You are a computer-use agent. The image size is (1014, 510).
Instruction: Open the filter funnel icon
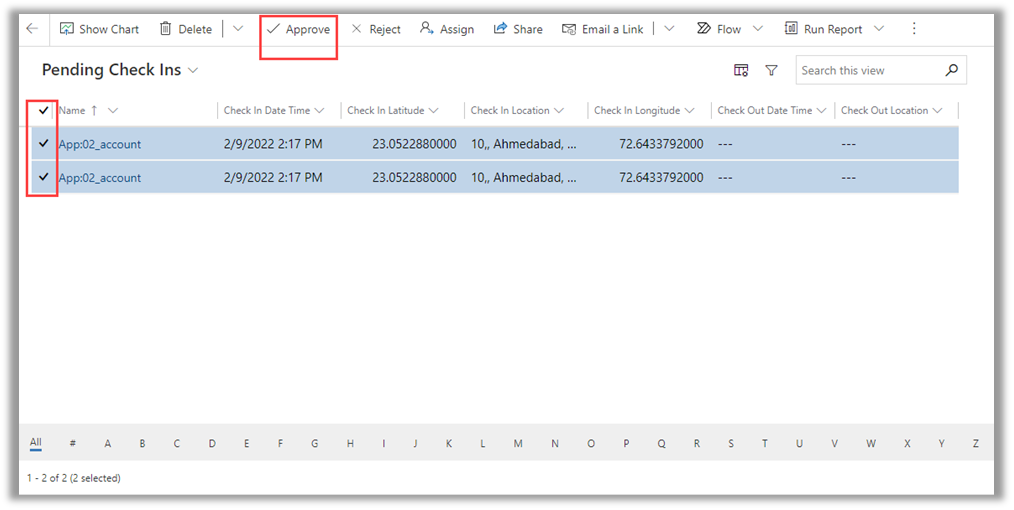coord(771,70)
